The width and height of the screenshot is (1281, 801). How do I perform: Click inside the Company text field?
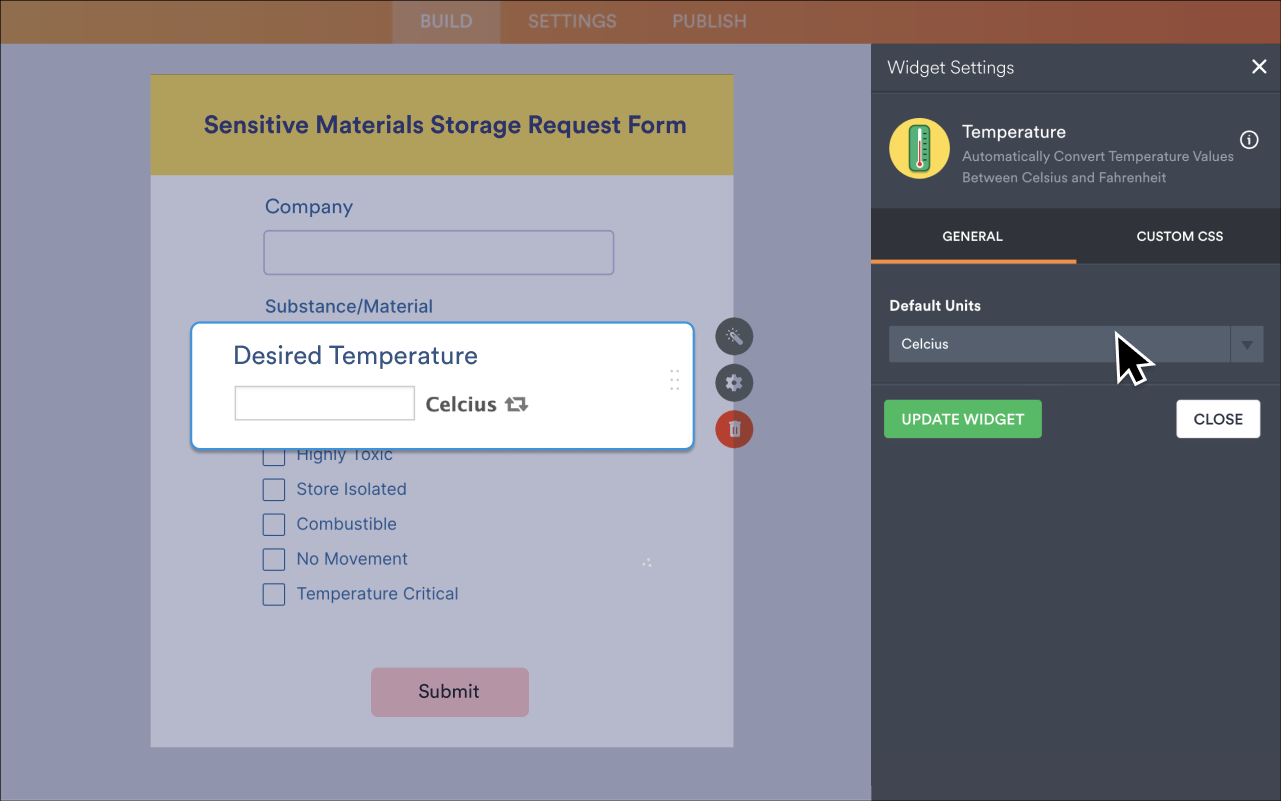click(438, 252)
